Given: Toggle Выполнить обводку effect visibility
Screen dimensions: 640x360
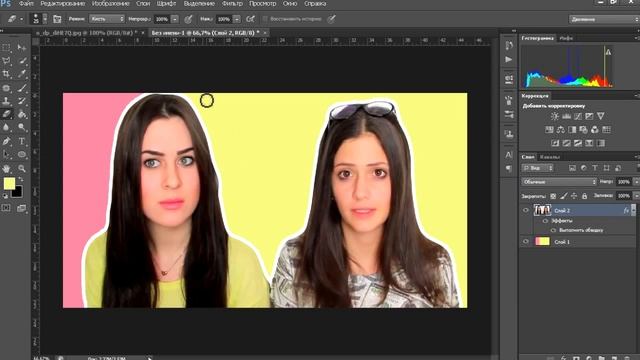Looking at the screenshot, I should tap(553, 230).
